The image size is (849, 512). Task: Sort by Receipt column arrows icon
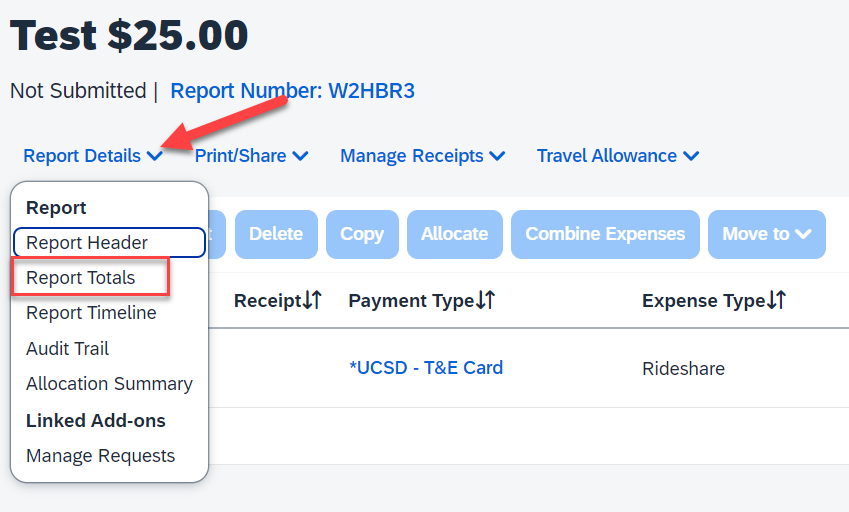[312, 301]
